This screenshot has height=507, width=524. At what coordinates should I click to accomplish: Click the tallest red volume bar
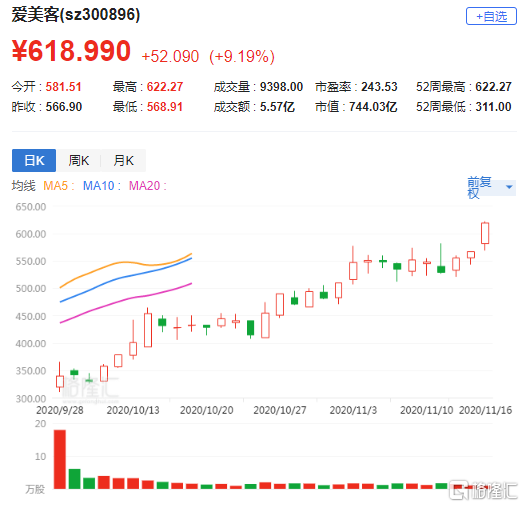(60, 459)
